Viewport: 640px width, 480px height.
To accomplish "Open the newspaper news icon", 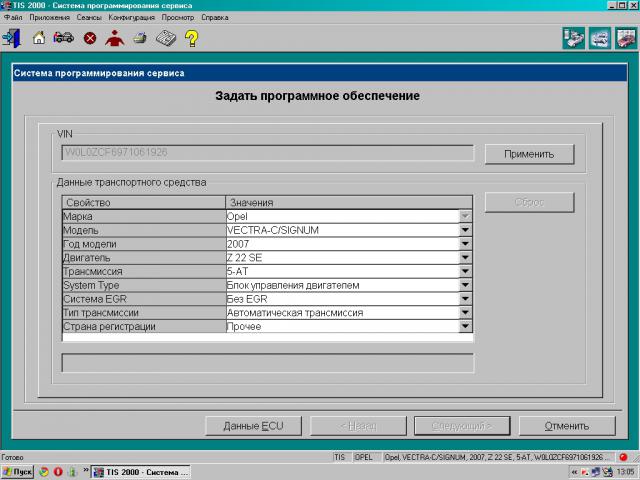I will (x=166, y=38).
